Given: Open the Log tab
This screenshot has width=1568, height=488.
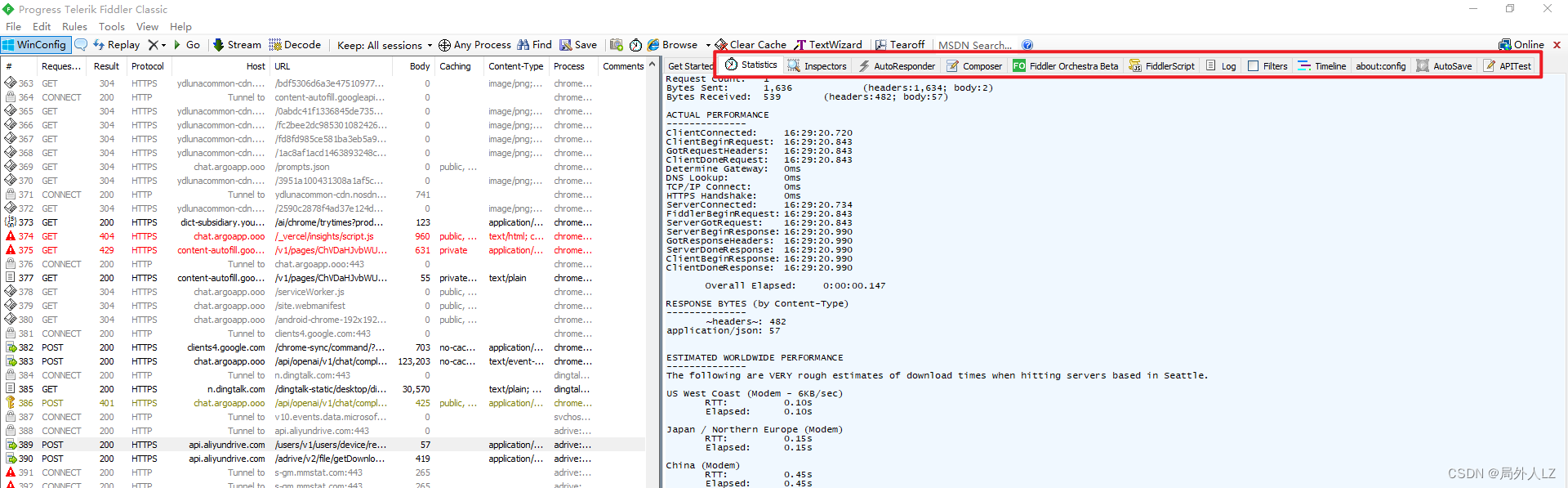Looking at the screenshot, I should [x=1221, y=66].
